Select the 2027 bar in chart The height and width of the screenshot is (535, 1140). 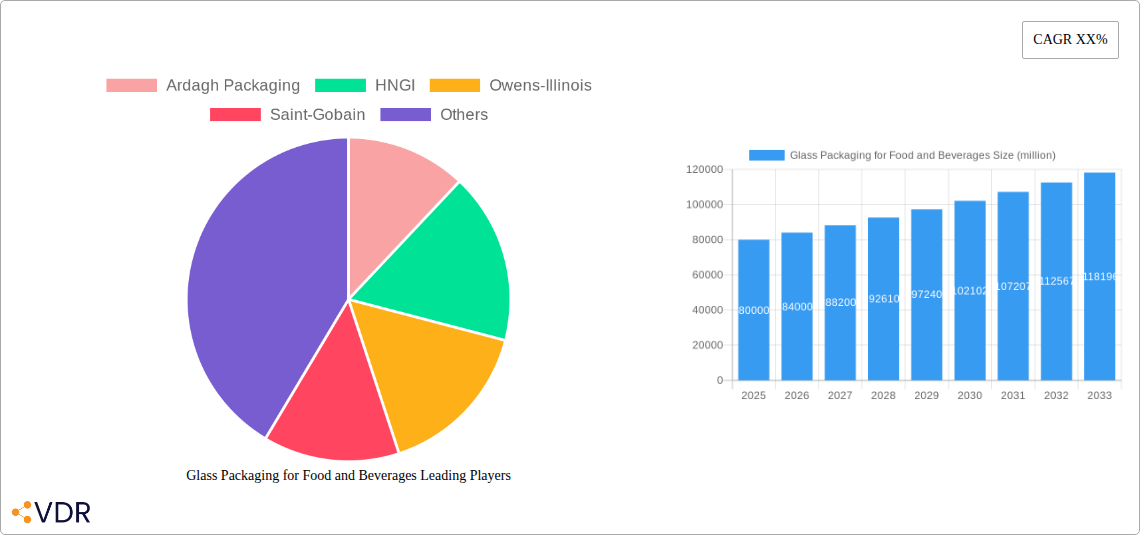point(840,302)
